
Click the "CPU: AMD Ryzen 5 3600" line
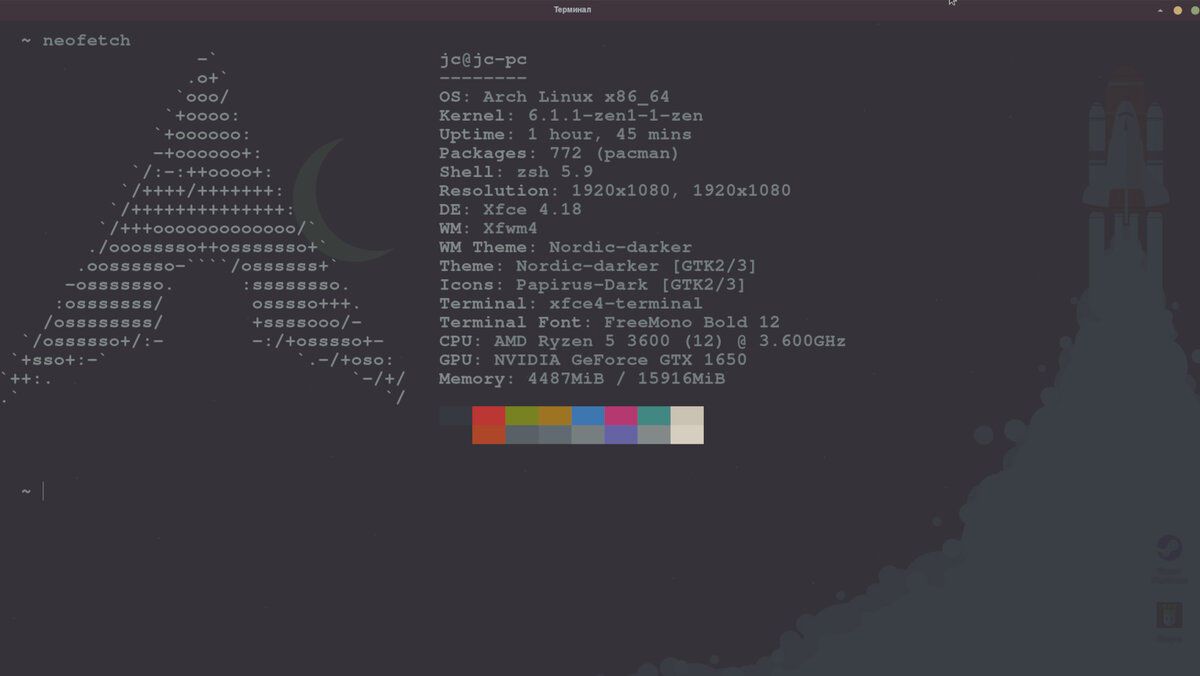tap(642, 341)
